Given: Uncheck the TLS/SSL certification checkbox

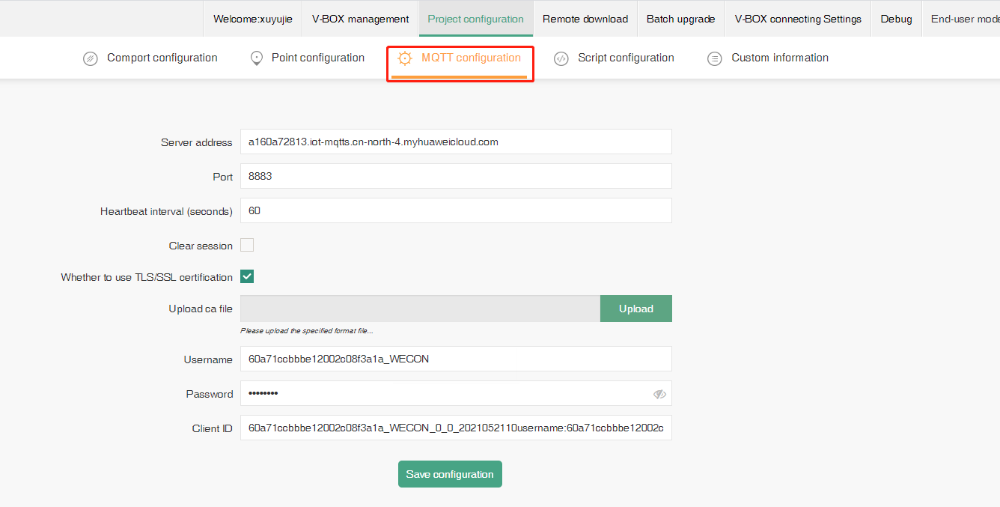Looking at the screenshot, I should [247, 277].
